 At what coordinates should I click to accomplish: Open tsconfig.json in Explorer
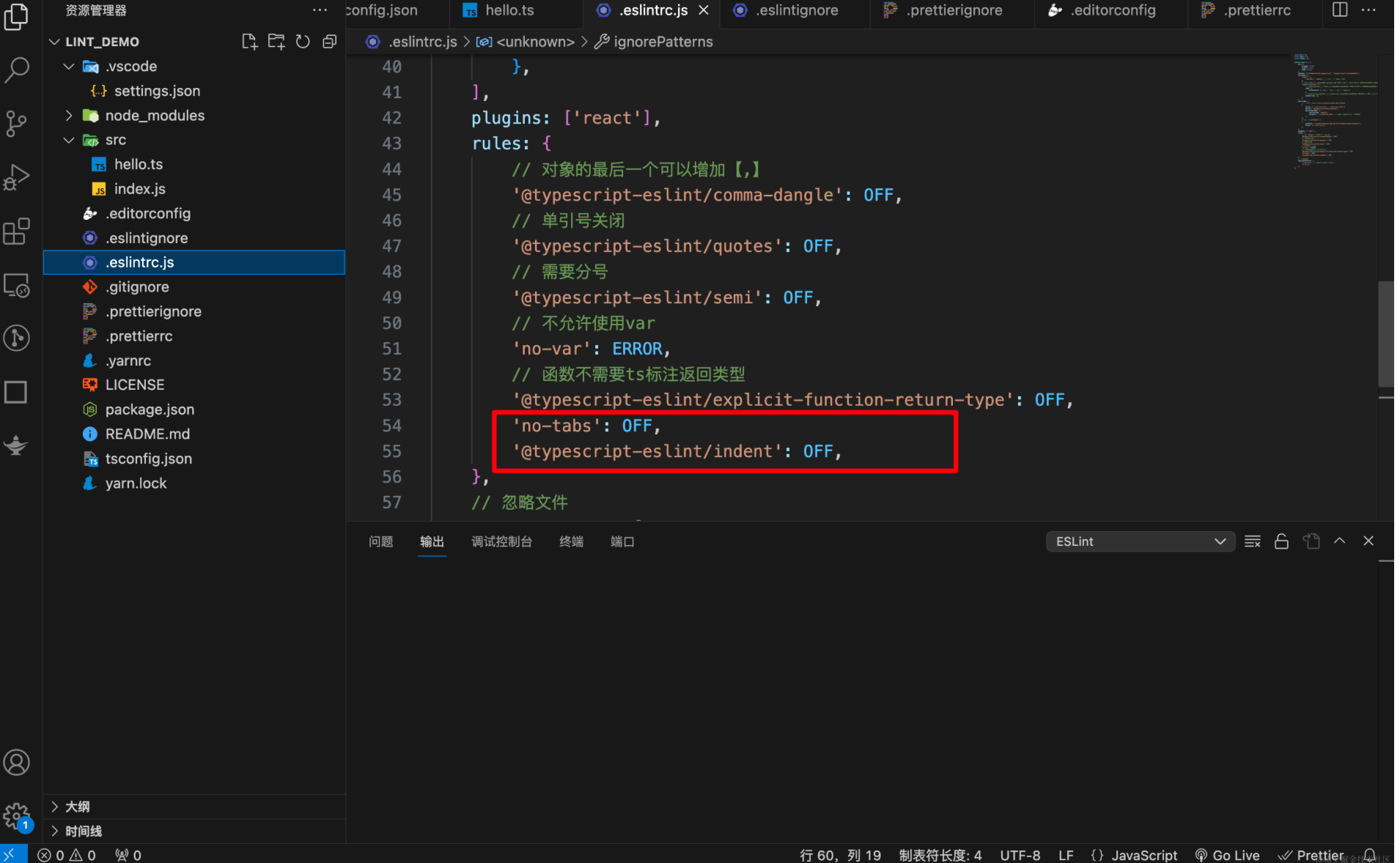(x=194, y=459)
